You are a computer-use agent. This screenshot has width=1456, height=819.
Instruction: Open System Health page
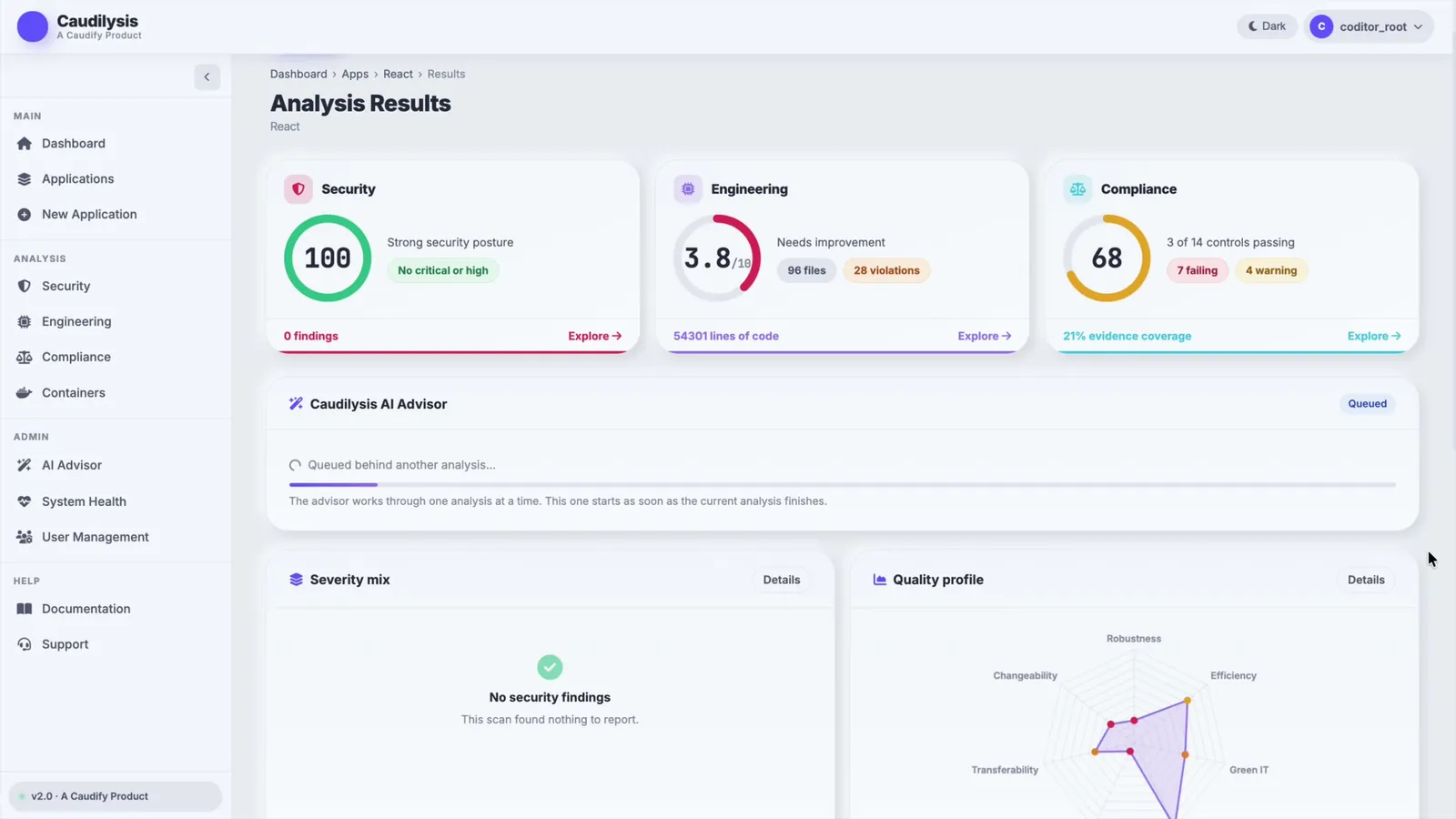click(x=116, y=501)
